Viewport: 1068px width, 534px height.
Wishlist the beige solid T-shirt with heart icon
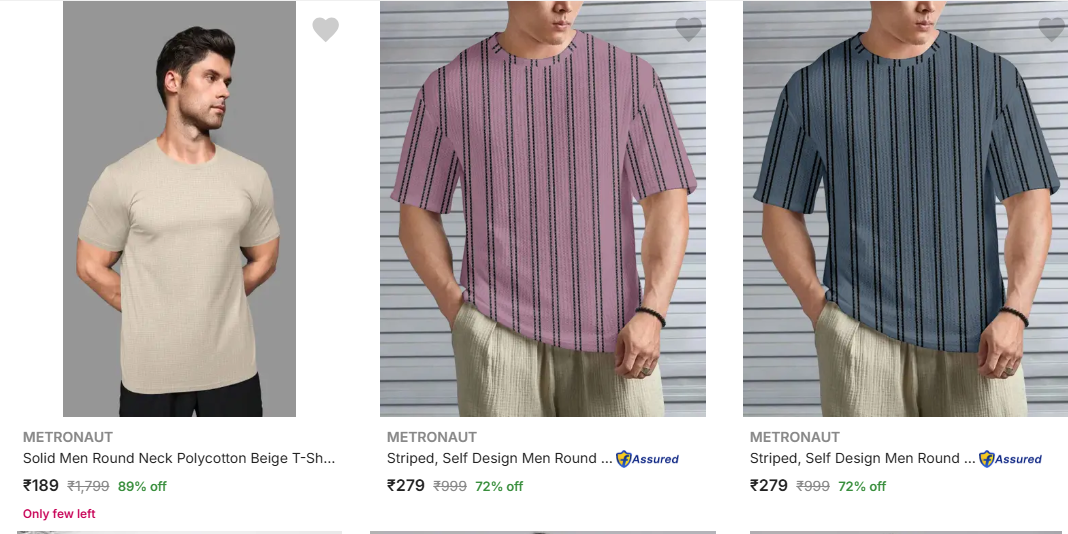click(325, 30)
